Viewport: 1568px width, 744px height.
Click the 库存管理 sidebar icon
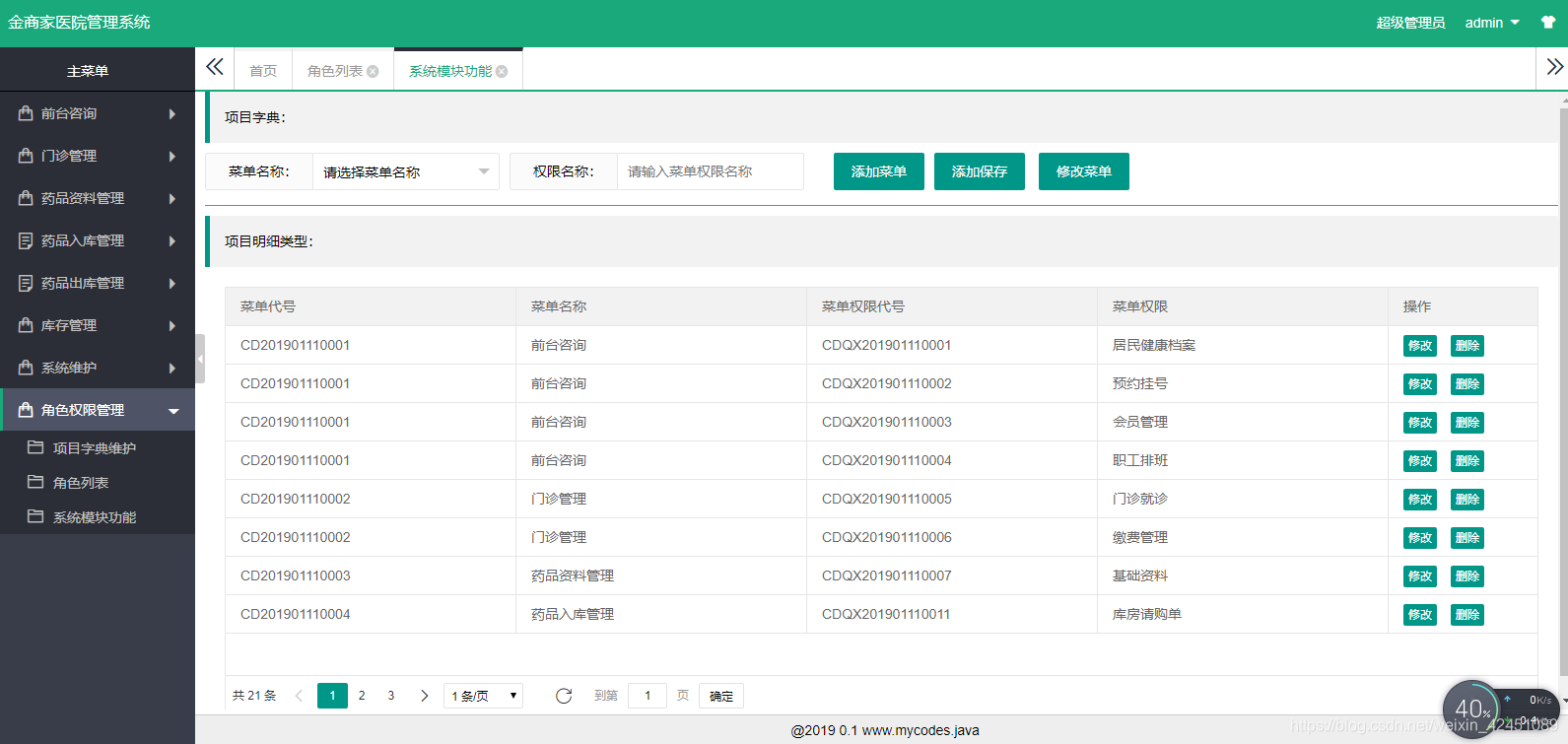click(26, 325)
